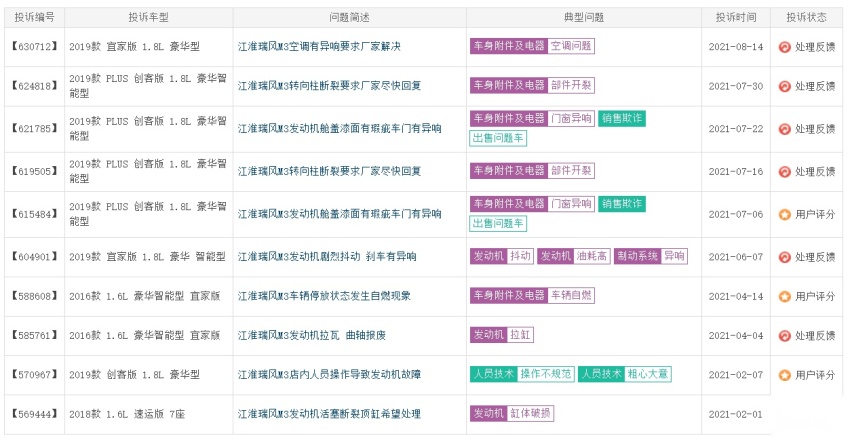The image size is (852, 442).
Task: Select complaint number 【624818】
Action: (x=35, y=86)
